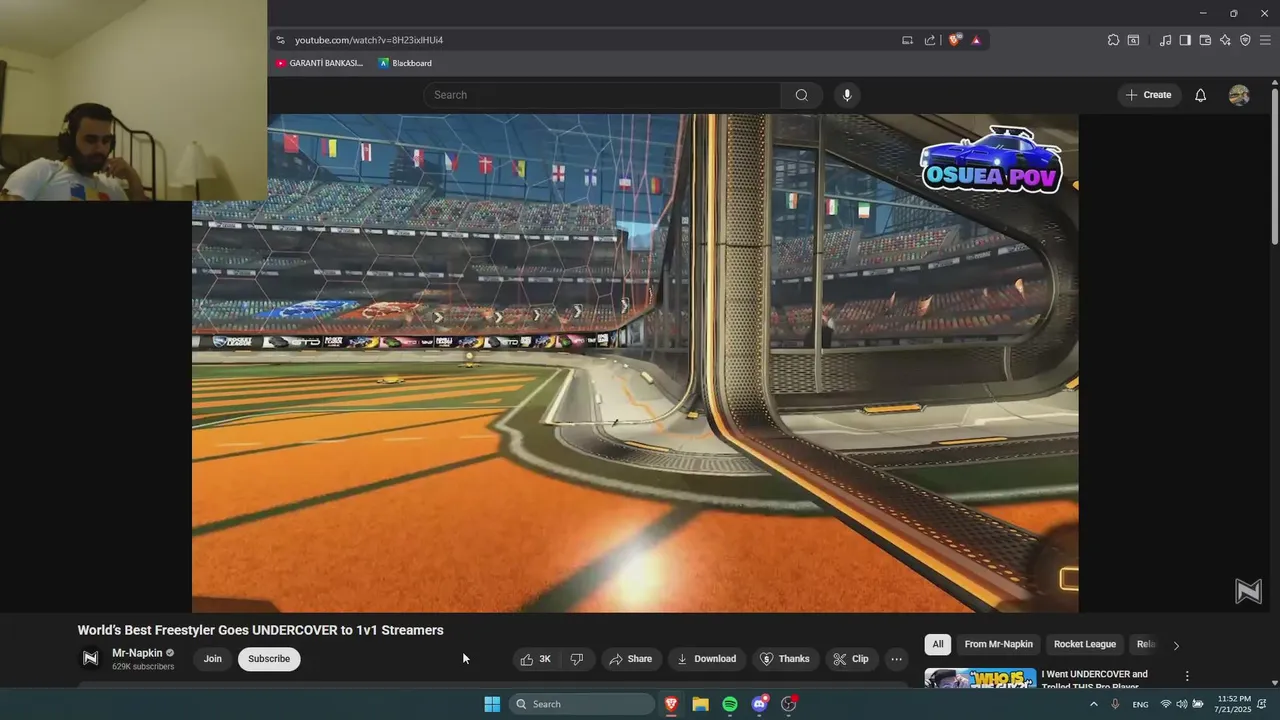Open Mr-Napkin channel avatar
Image resolution: width=1280 pixels, height=720 pixels.
point(90,658)
